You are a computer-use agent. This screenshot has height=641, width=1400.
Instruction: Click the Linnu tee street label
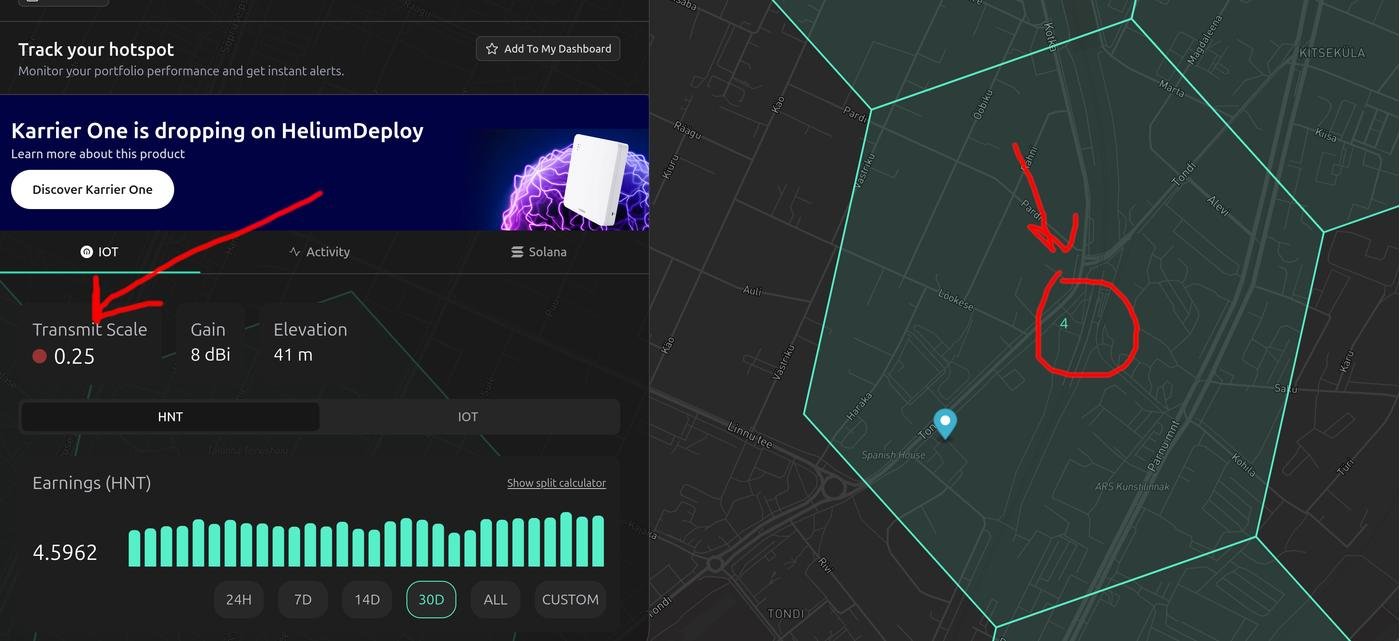751,435
